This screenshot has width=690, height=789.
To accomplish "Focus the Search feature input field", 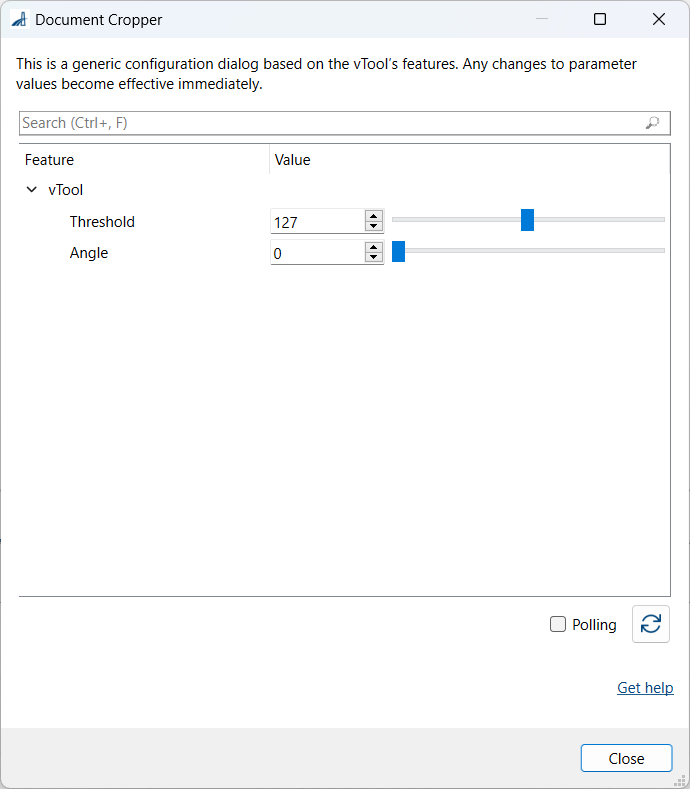I will 344,123.
